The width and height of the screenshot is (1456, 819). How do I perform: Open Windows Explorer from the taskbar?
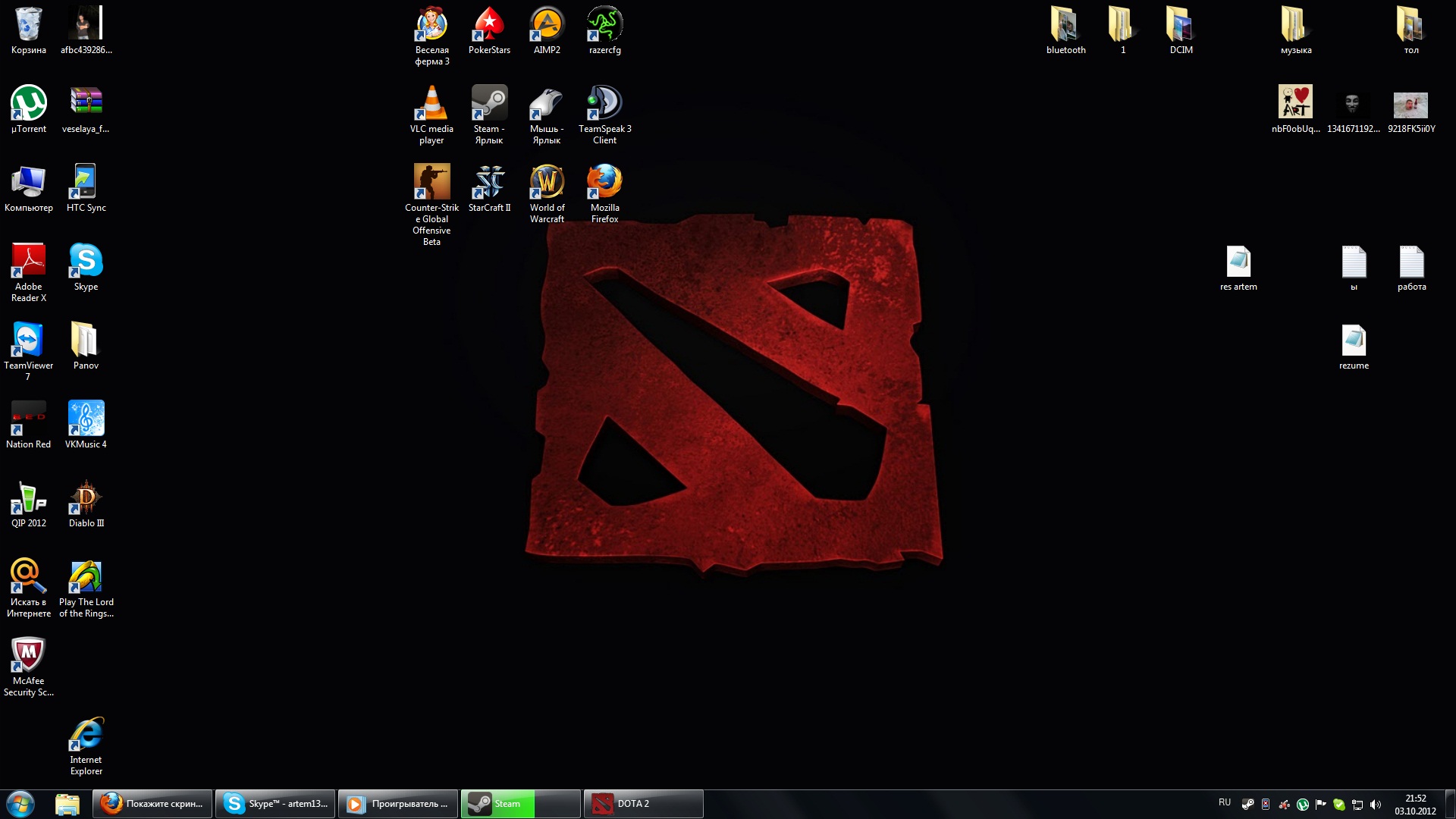pyautogui.click(x=67, y=804)
